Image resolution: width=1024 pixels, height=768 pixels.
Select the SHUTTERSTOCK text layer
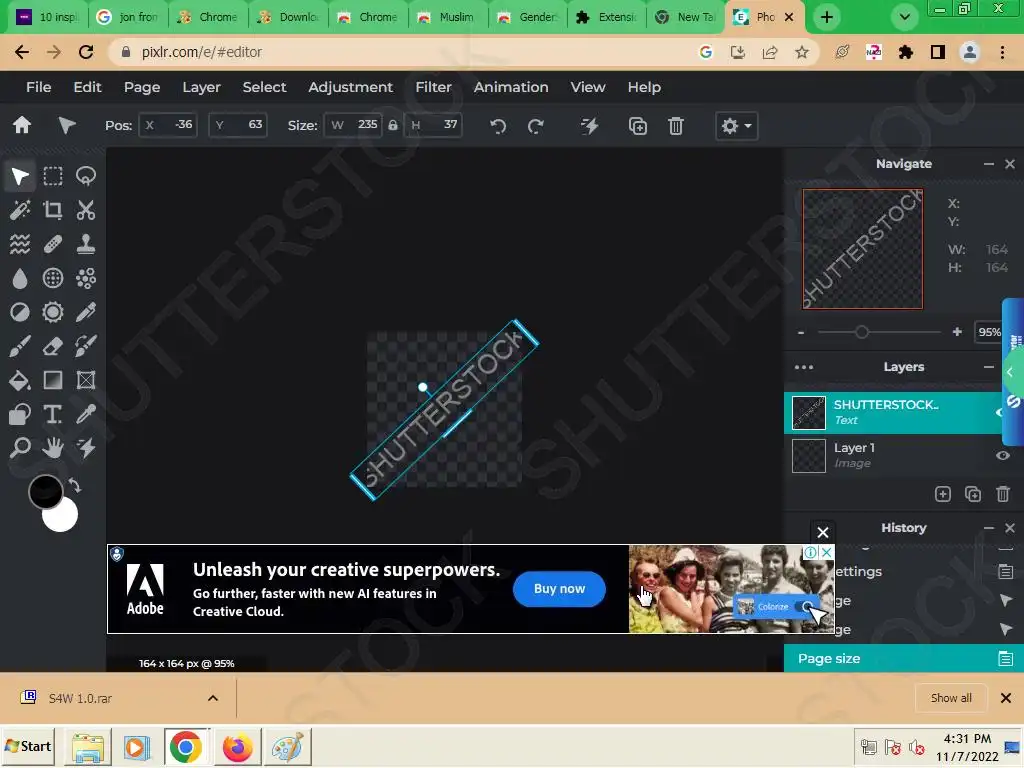[x=893, y=412]
